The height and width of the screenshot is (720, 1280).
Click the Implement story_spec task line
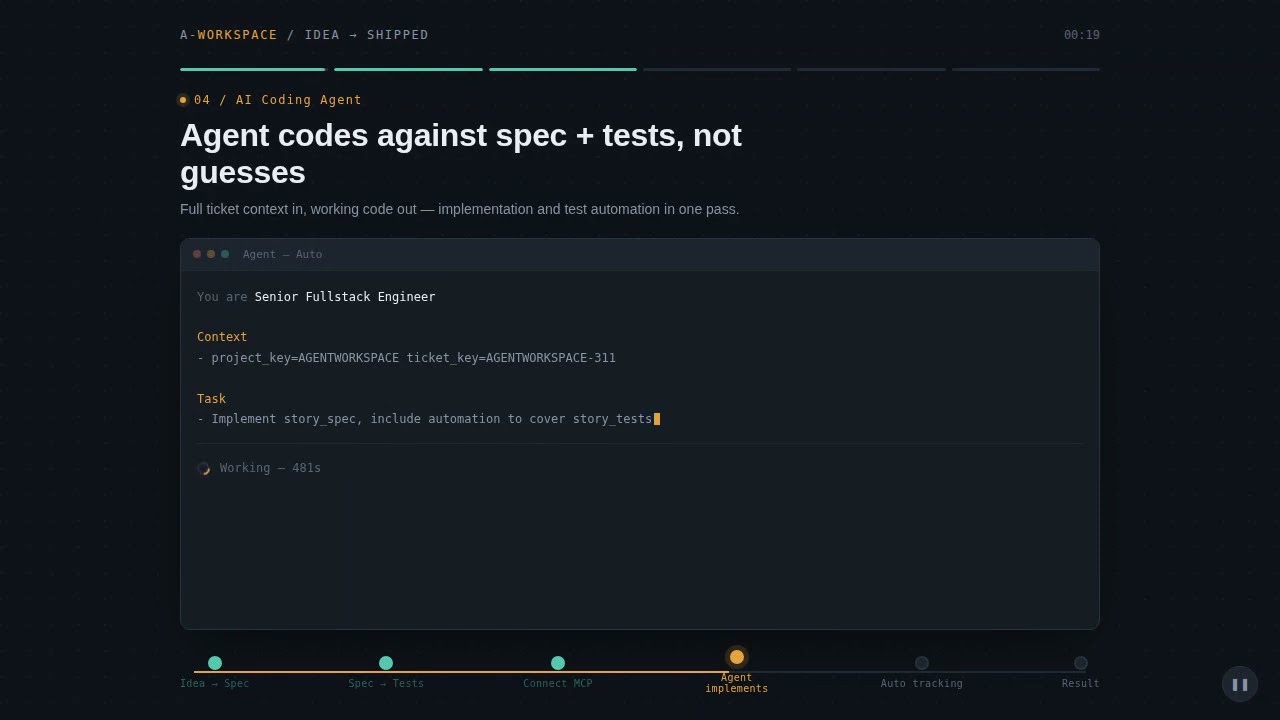(425, 419)
